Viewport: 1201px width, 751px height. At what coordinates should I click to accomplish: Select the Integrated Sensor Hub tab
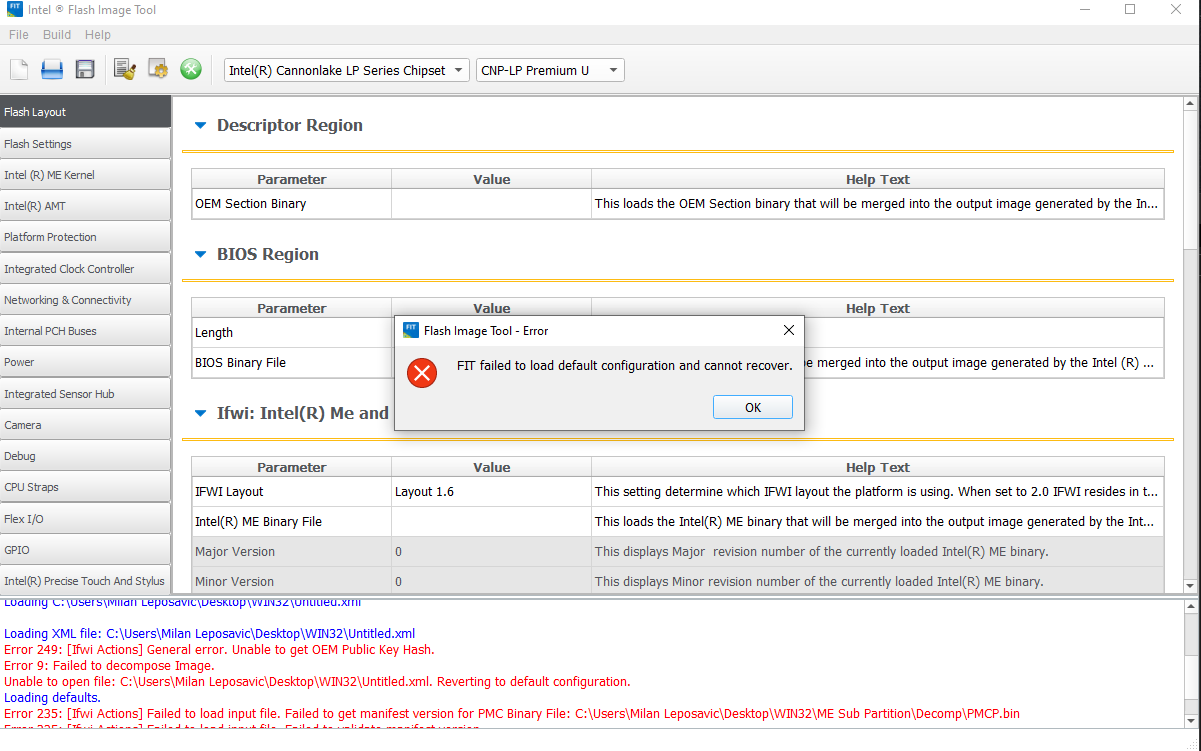coord(86,394)
